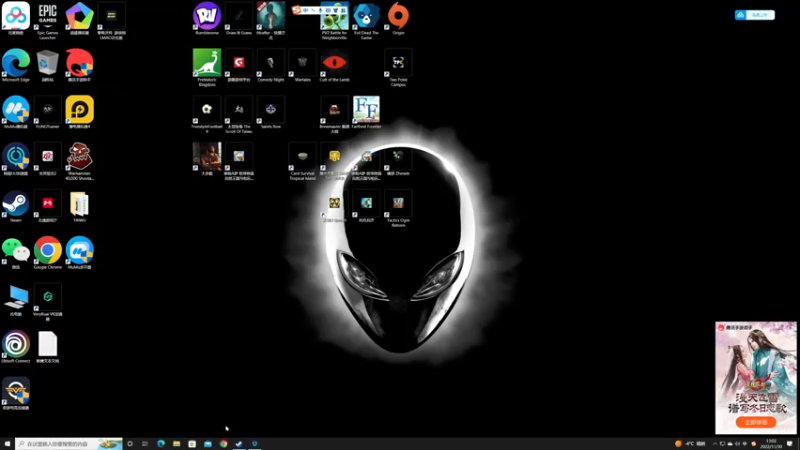Viewport: 800px width, 450px height.
Task: Launch the Wartales shortcut
Action: 303,66
